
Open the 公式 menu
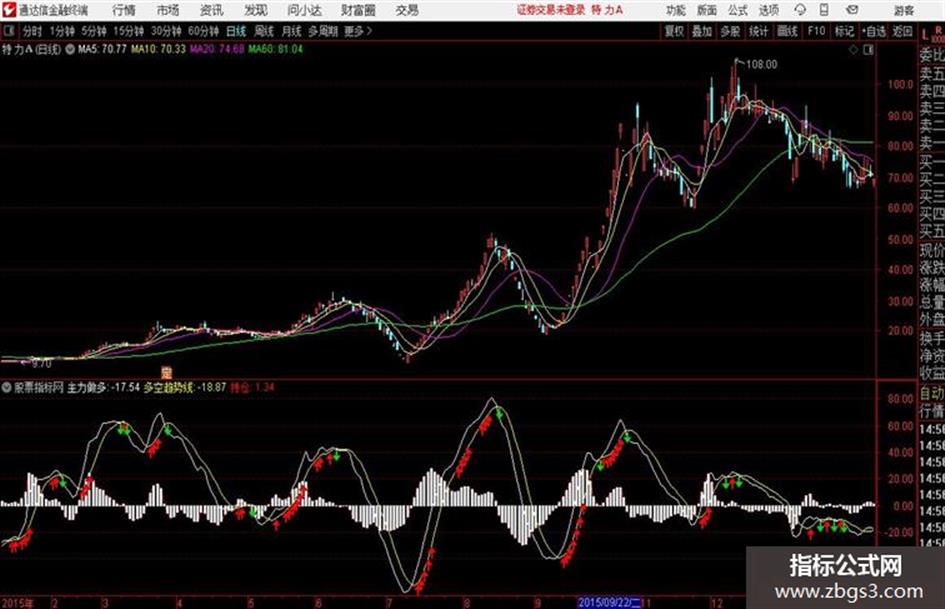[737, 10]
